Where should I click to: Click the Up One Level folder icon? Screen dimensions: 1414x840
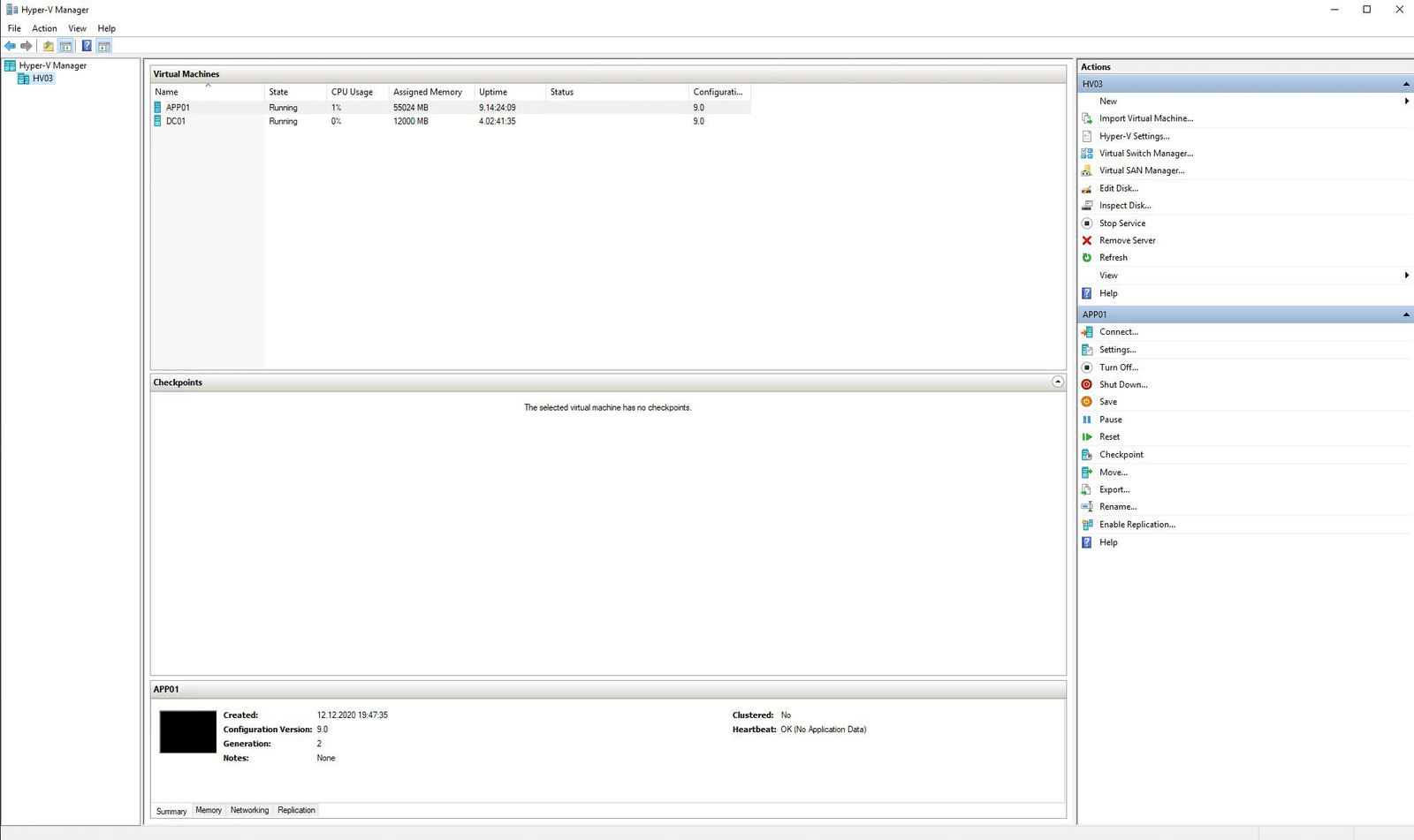pyautogui.click(x=49, y=46)
